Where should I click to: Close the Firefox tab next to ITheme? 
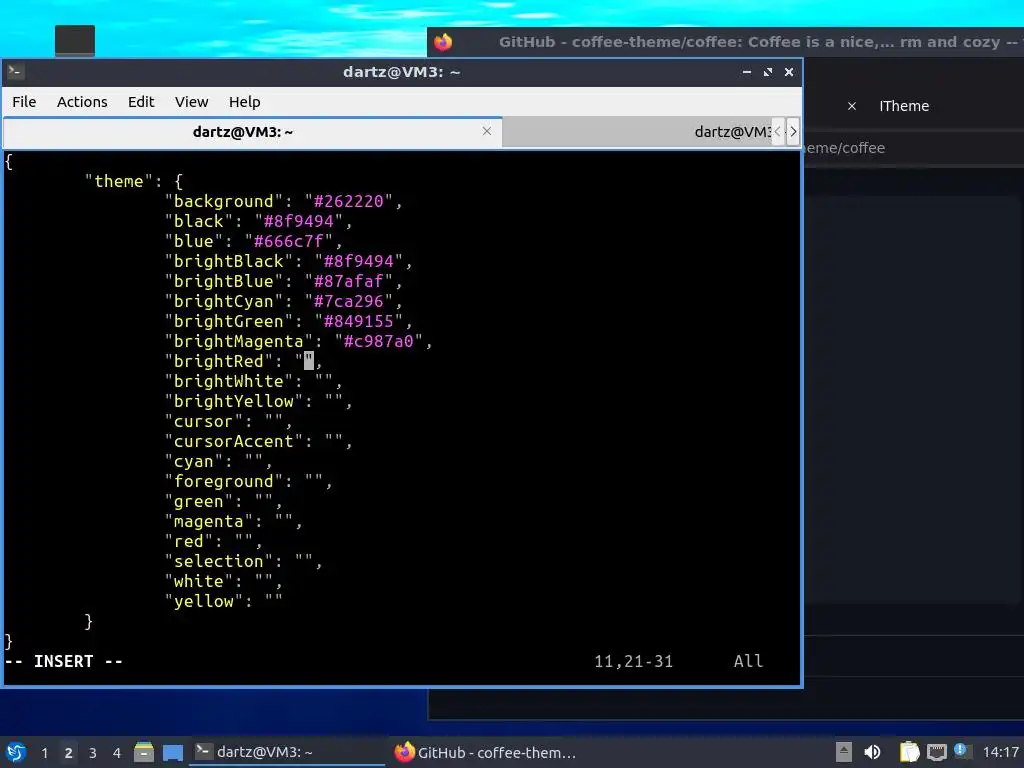click(x=852, y=106)
